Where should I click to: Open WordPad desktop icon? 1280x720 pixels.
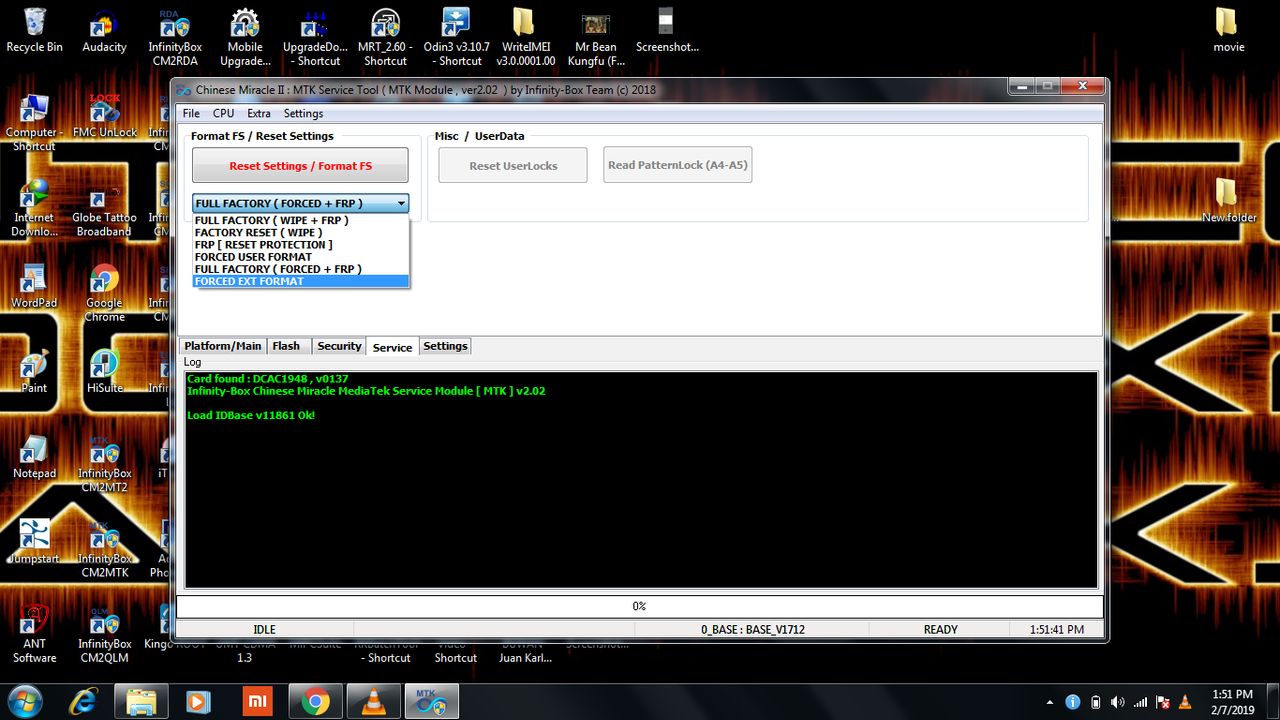[x=34, y=285]
